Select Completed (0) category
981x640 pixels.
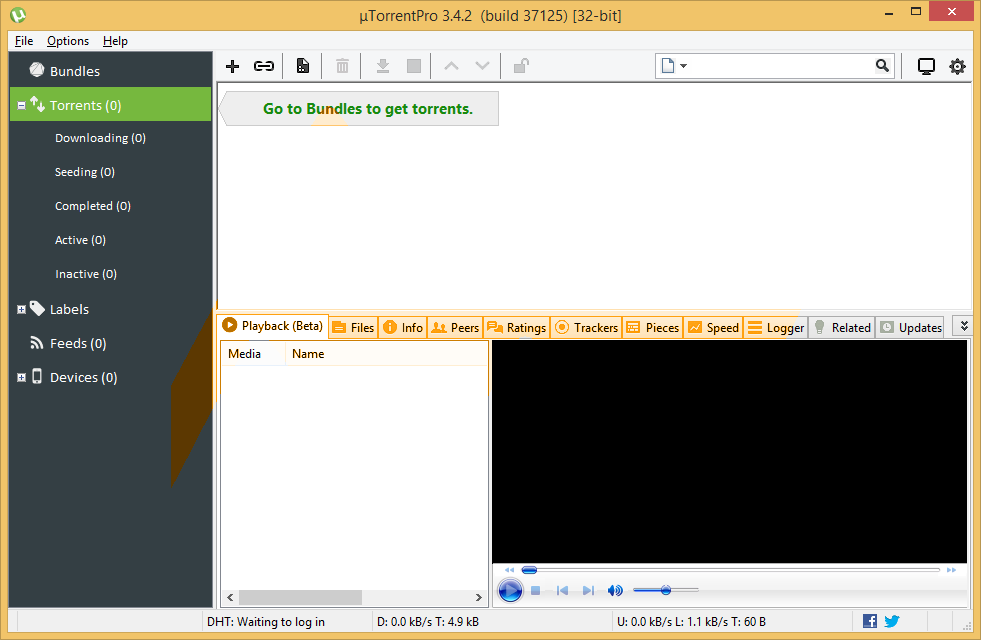[93, 206]
